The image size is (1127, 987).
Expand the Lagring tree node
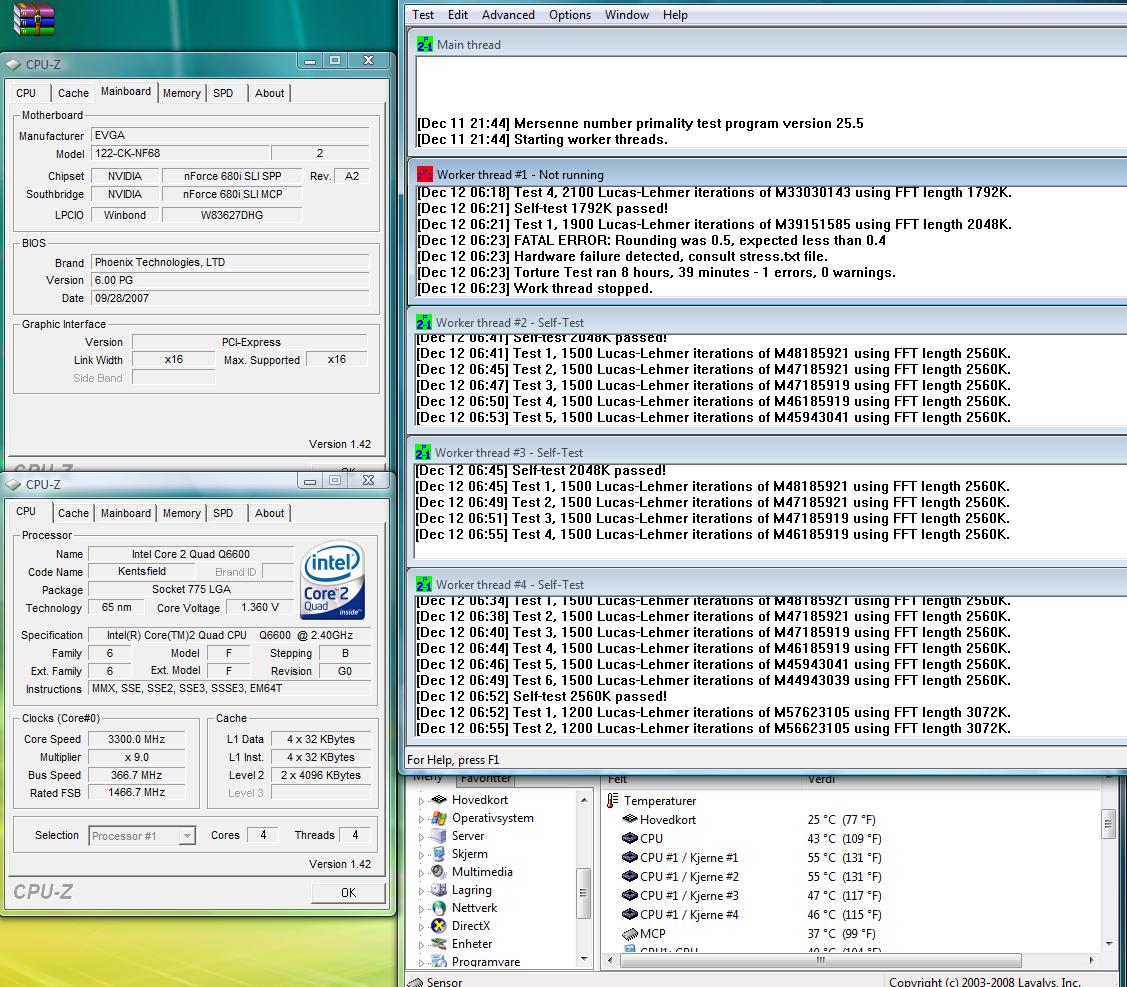point(421,890)
